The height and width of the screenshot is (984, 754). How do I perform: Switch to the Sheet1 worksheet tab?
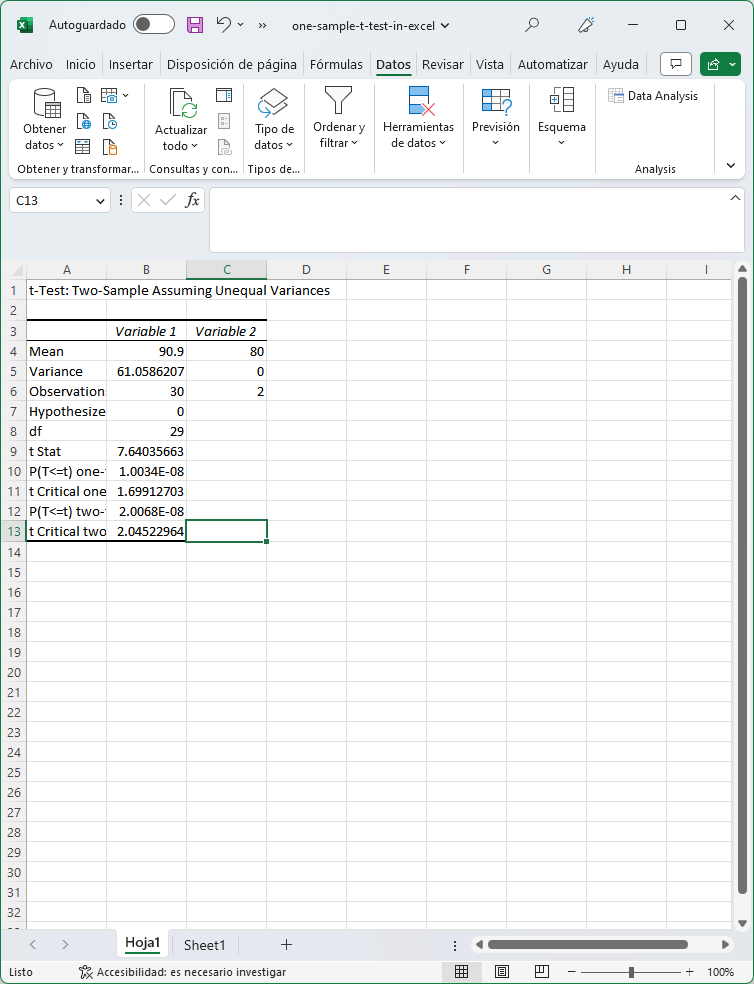coord(204,945)
